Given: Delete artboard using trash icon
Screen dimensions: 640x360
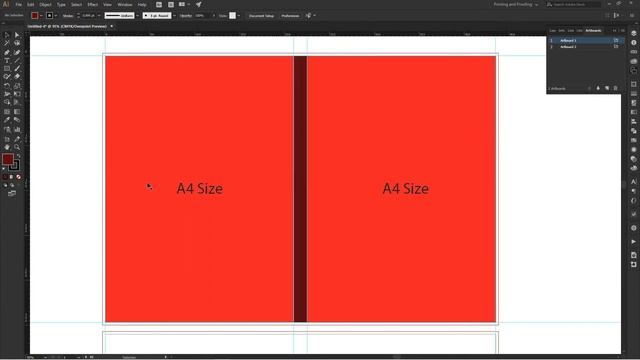Looking at the screenshot, I should tap(616, 88).
